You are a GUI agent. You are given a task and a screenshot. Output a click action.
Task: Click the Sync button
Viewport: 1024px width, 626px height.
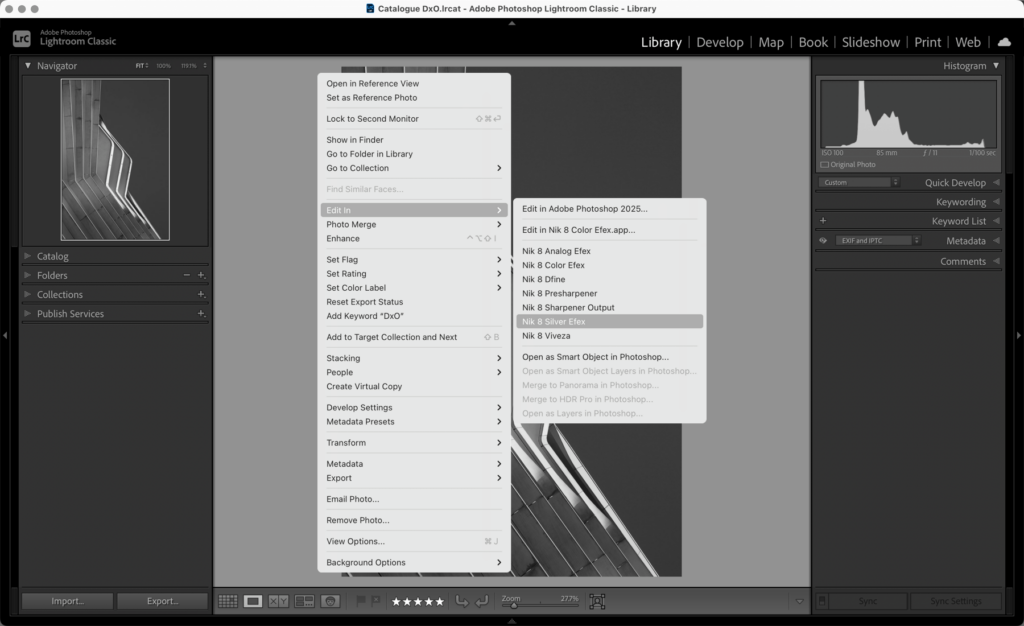click(x=868, y=601)
